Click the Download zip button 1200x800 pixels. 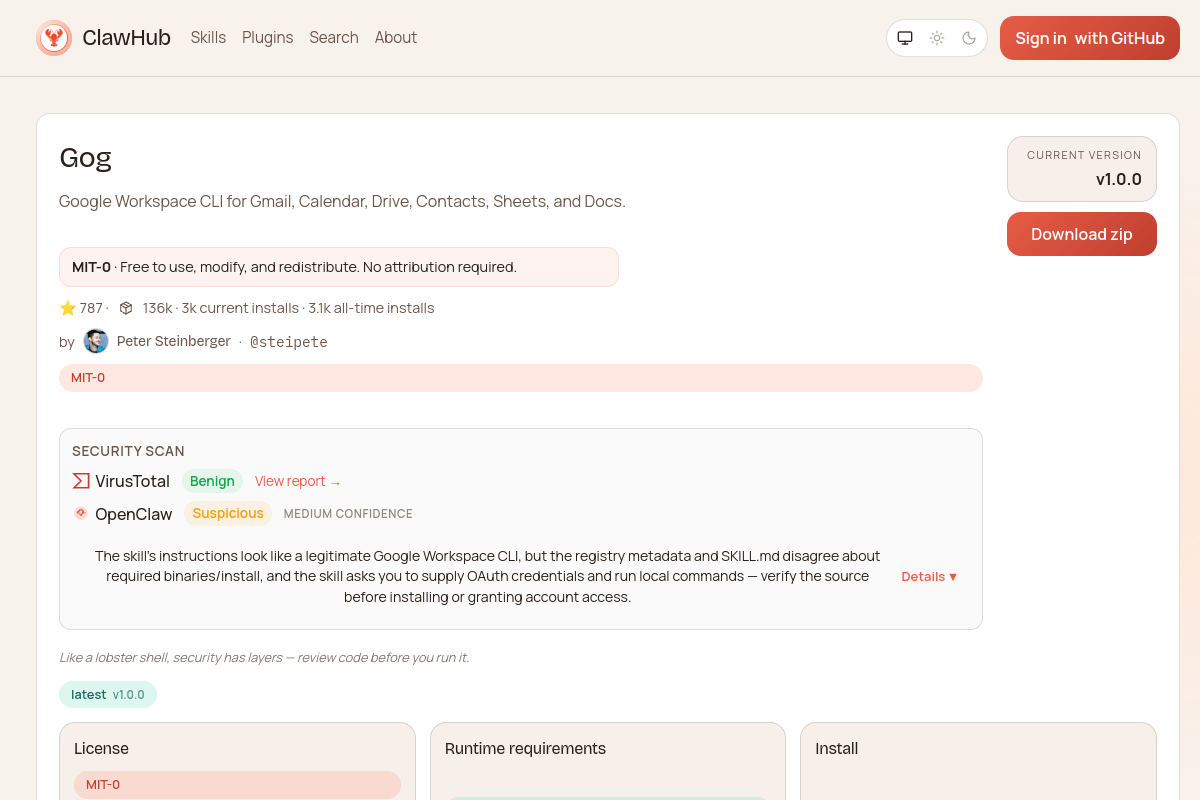point(1081,233)
